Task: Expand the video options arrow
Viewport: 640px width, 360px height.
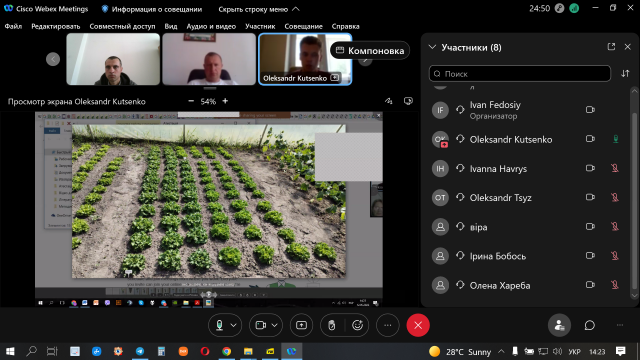Action: point(275,325)
